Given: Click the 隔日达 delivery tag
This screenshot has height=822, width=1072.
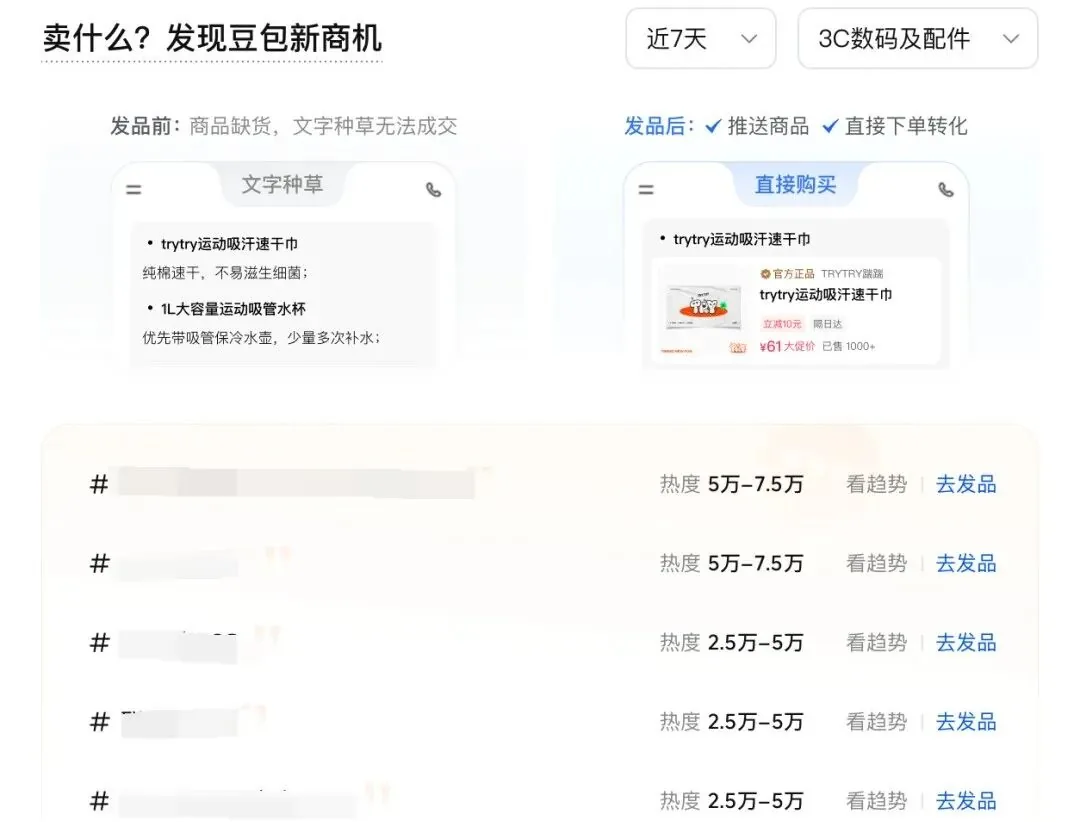Looking at the screenshot, I should pos(827,323).
